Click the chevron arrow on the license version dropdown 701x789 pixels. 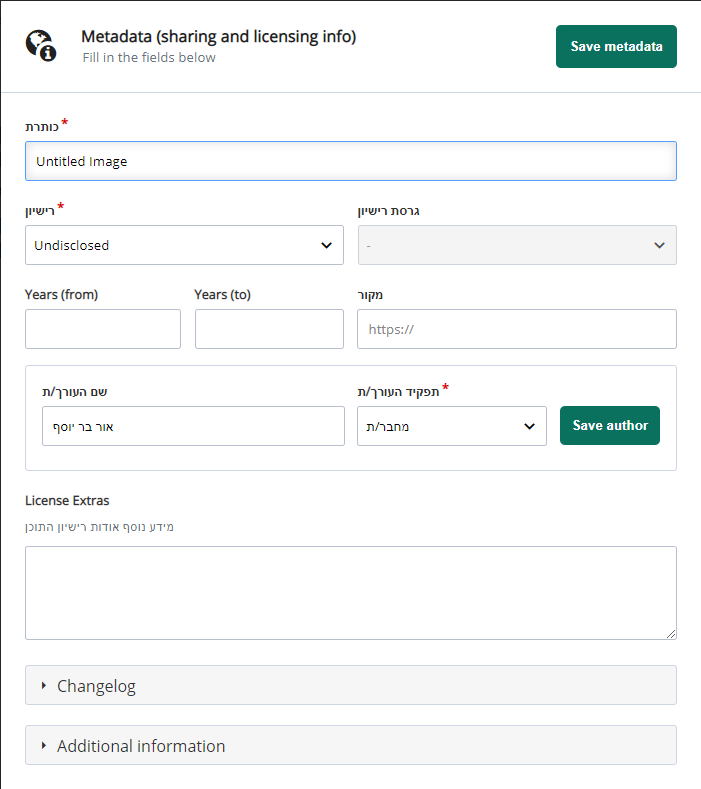point(659,245)
